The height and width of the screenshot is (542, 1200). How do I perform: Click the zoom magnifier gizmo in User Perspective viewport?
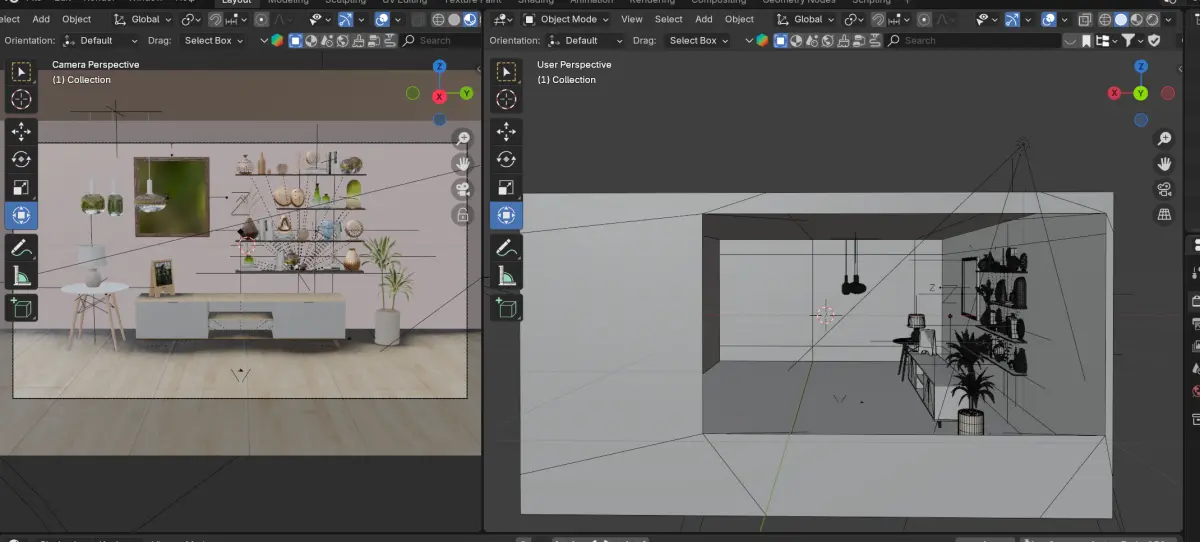click(x=1164, y=138)
